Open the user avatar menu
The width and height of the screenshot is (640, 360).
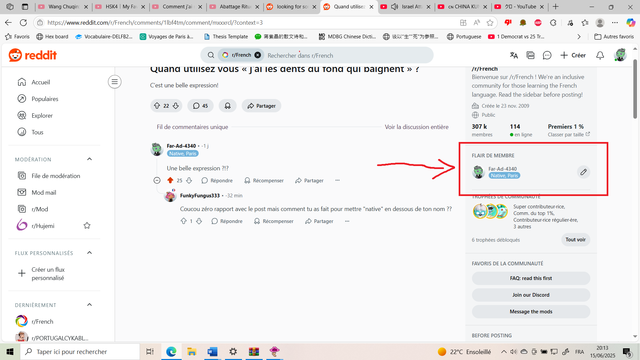pos(620,55)
